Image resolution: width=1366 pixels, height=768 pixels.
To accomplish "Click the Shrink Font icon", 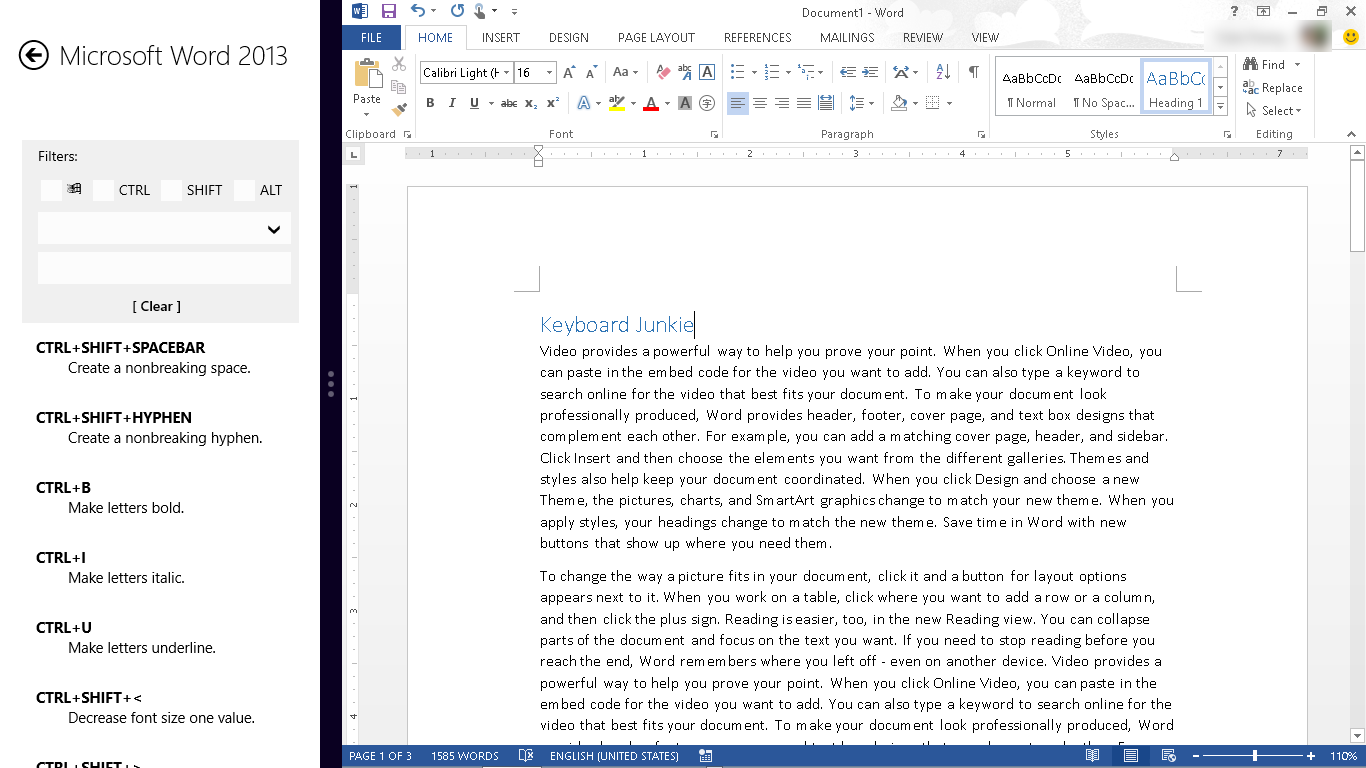I will click(x=591, y=73).
